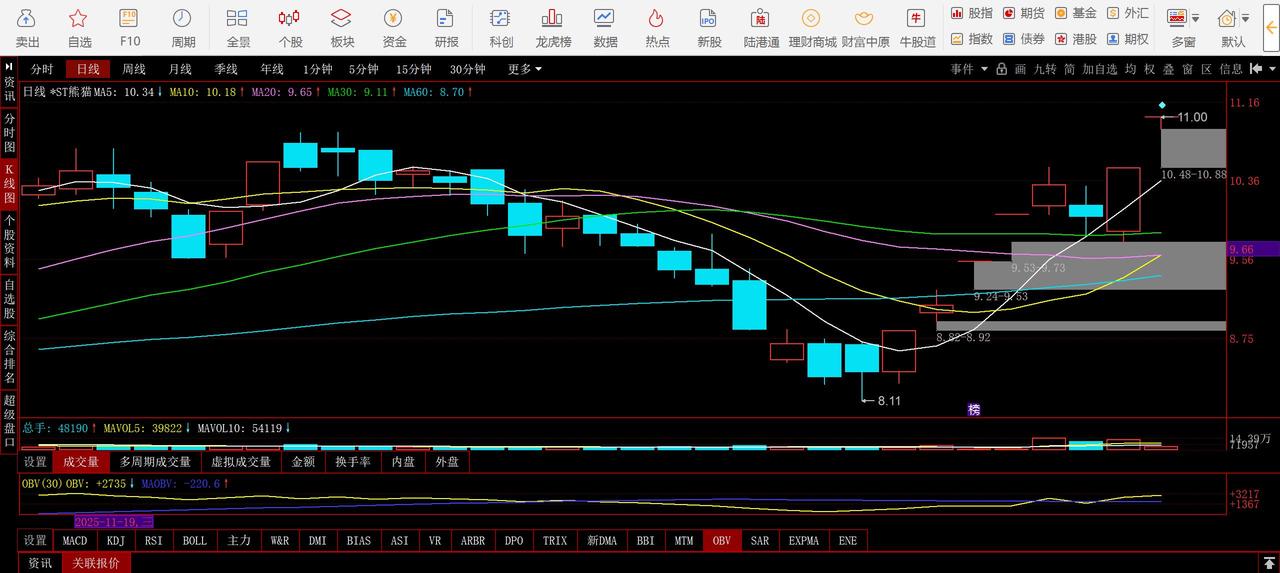Switch to the 周线 weekly chart

coord(134,69)
